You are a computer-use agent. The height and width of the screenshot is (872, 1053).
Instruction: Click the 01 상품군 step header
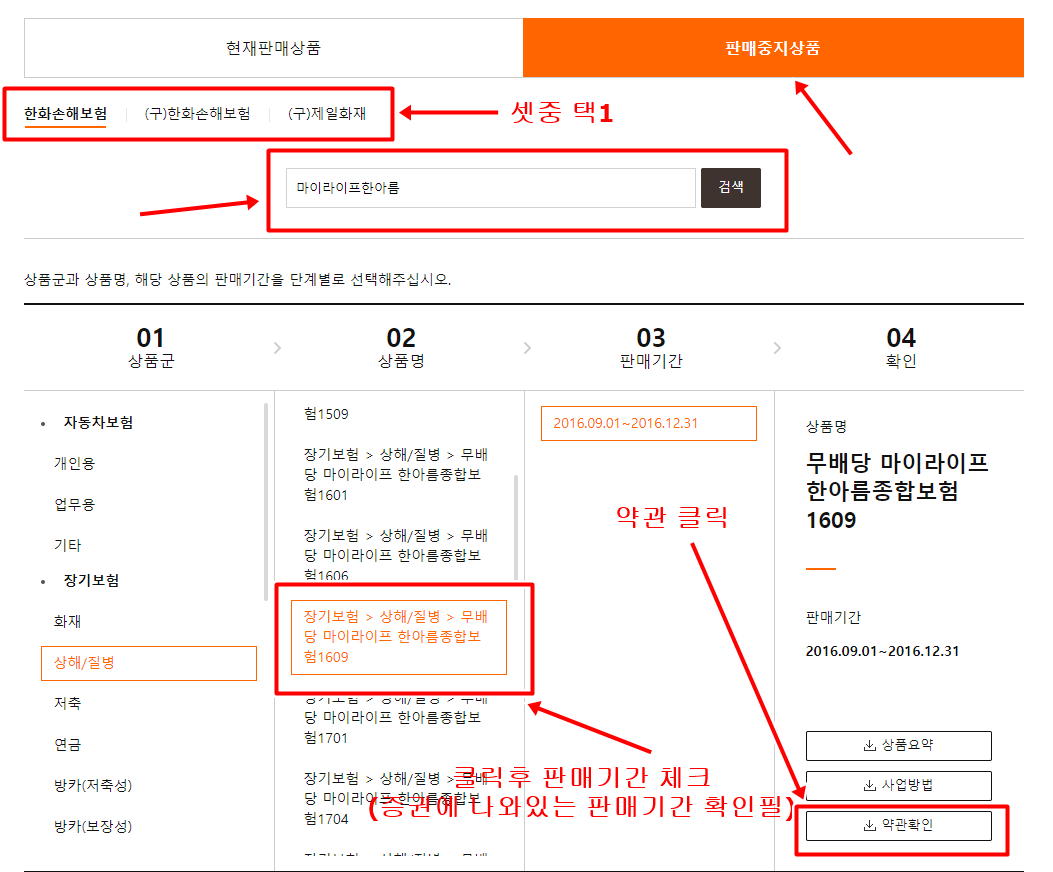(150, 347)
